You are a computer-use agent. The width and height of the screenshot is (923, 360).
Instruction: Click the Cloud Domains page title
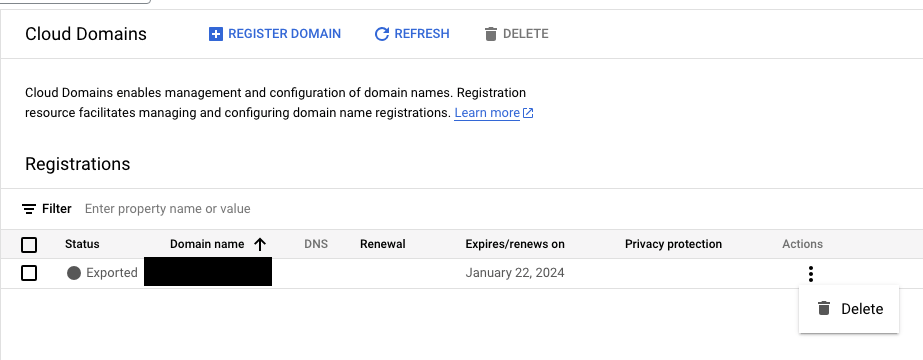click(86, 34)
